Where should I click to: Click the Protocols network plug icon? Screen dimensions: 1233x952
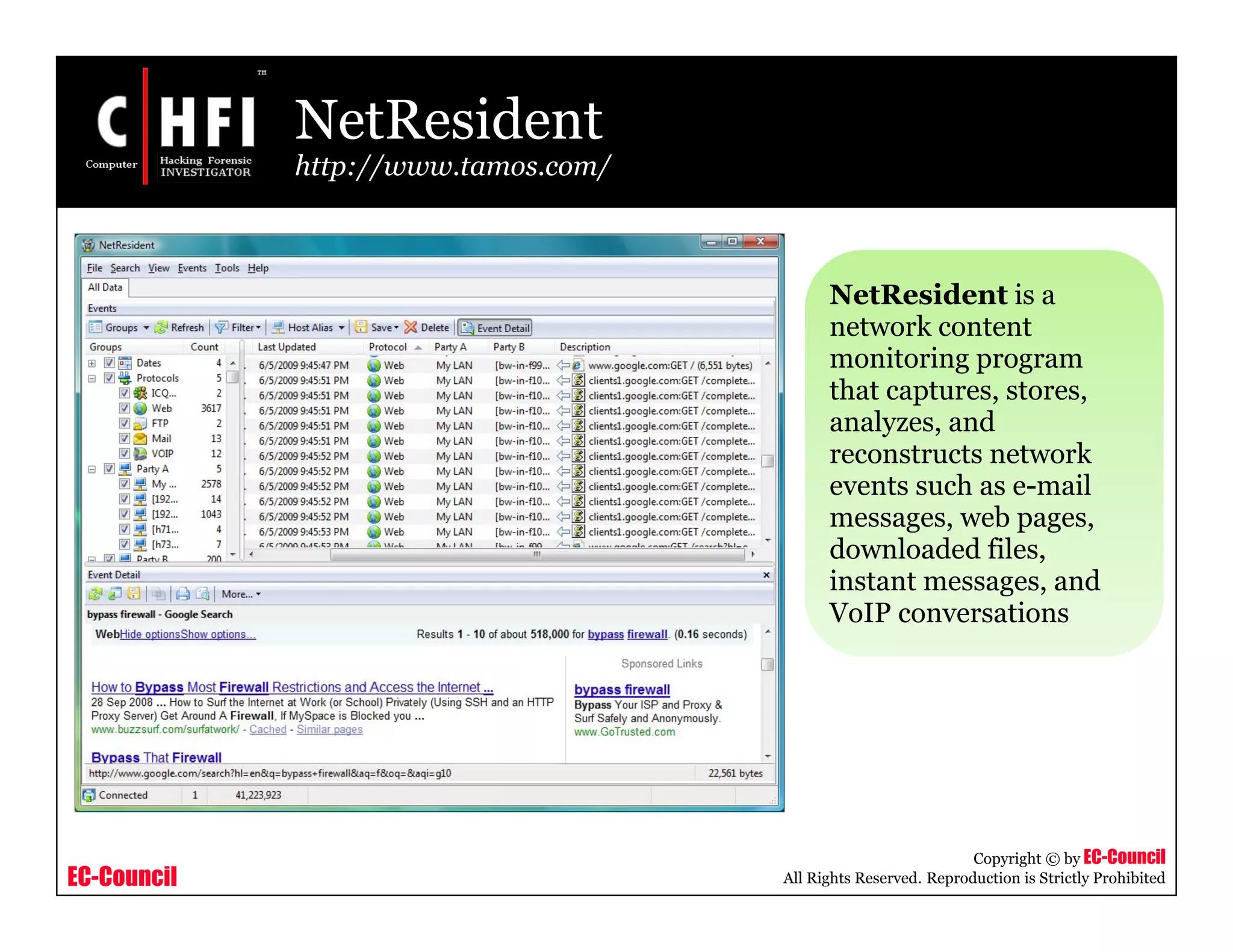(x=125, y=378)
